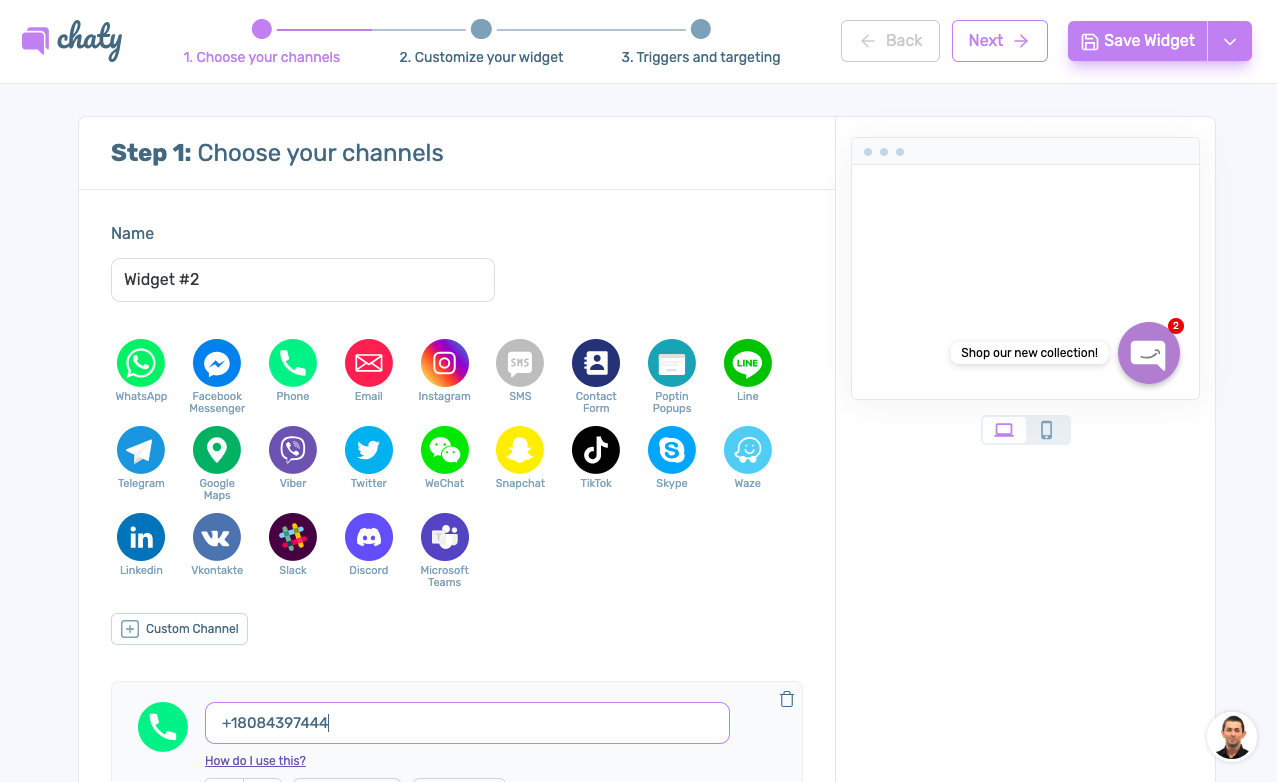Add a Custom Channel

click(x=180, y=629)
